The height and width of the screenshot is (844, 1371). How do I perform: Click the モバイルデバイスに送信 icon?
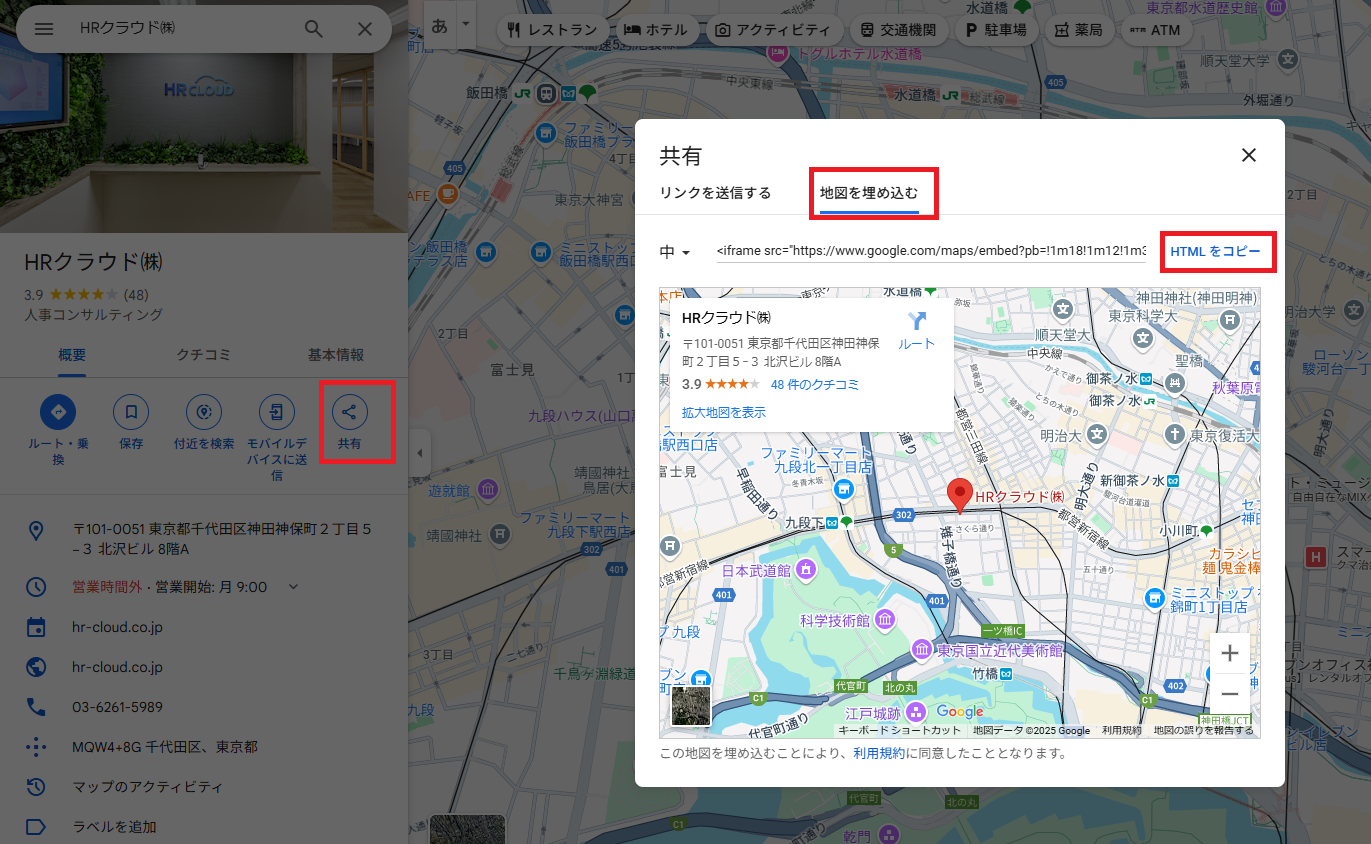coord(276,414)
